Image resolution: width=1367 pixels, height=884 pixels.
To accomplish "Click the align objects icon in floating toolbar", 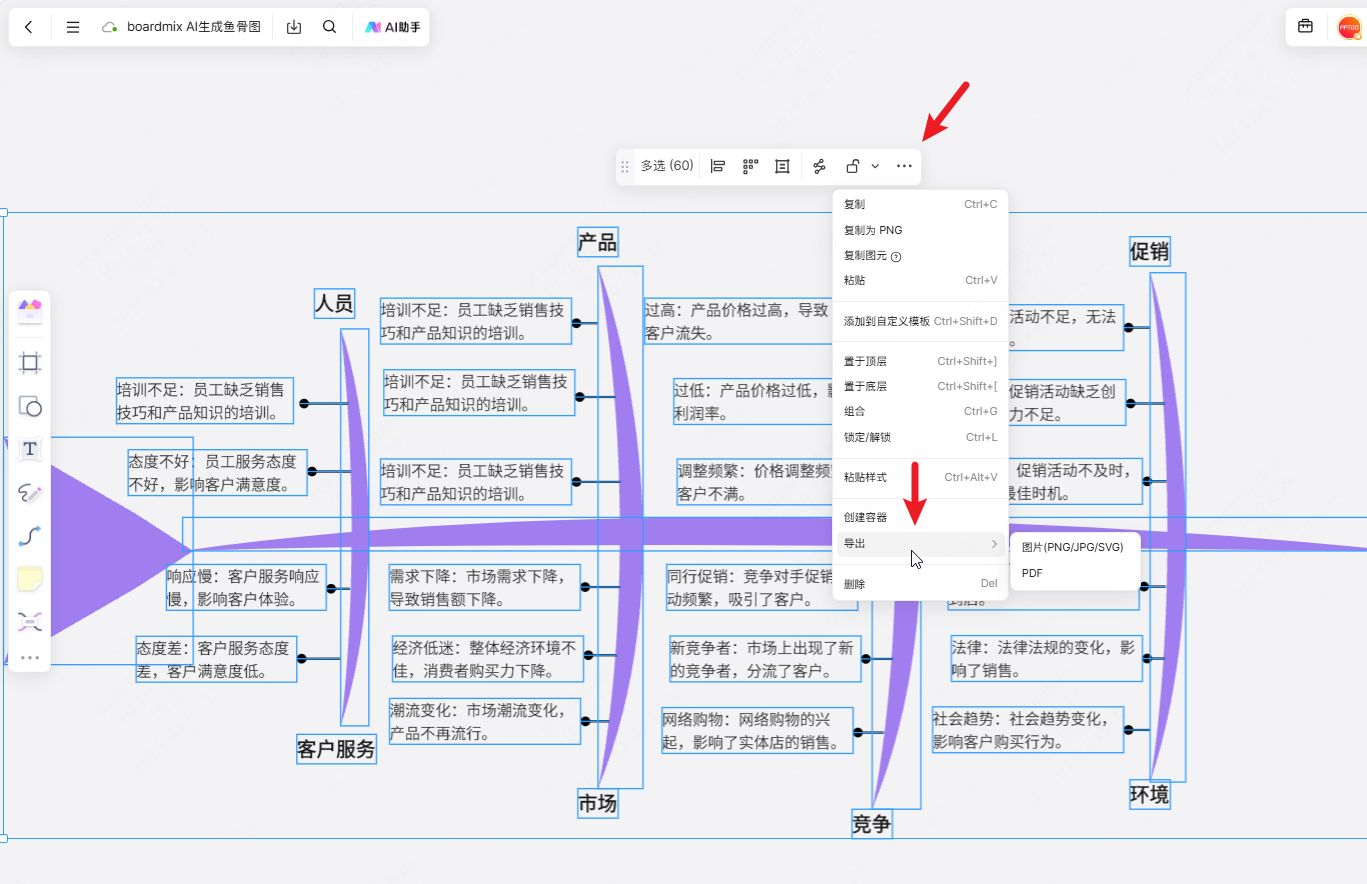I will [718, 166].
